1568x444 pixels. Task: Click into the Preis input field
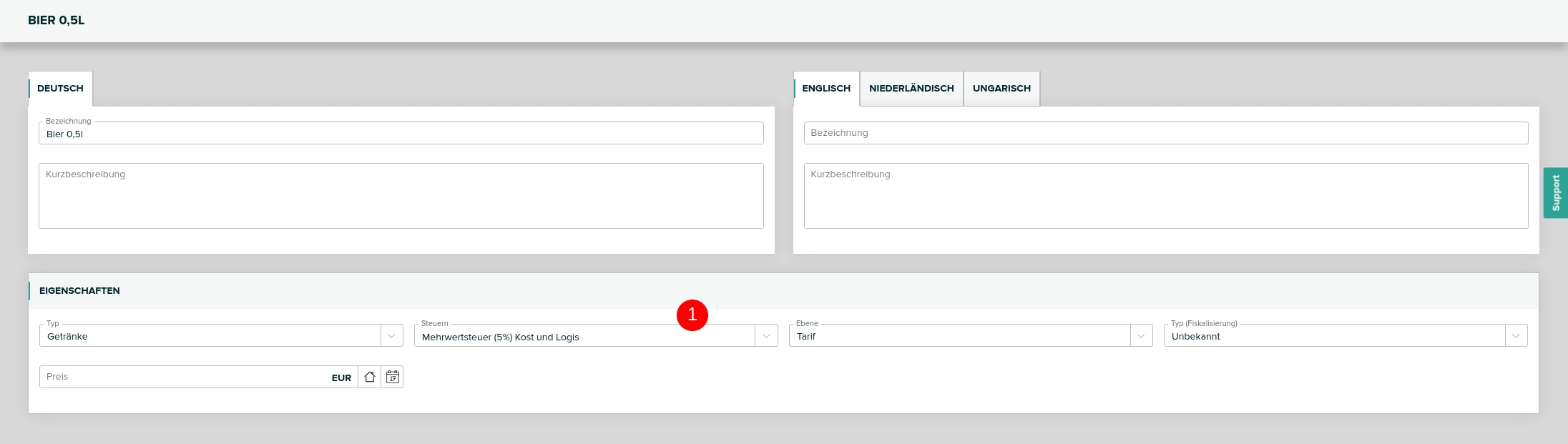pyautogui.click(x=182, y=377)
